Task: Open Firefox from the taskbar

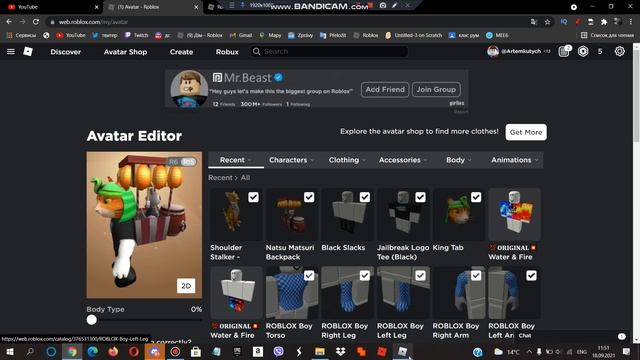Action: tap(113, 351)
